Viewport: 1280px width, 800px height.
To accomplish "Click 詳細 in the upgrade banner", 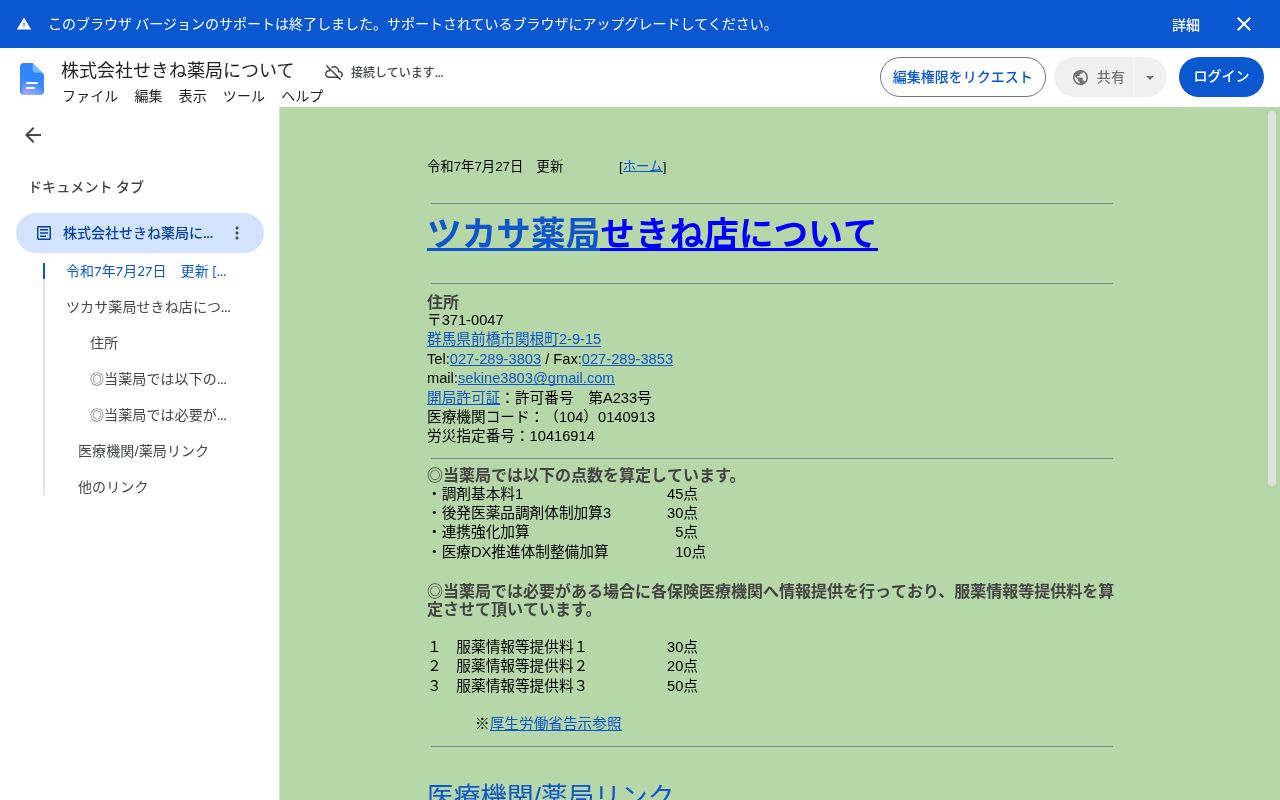I will click(1186, 25).
